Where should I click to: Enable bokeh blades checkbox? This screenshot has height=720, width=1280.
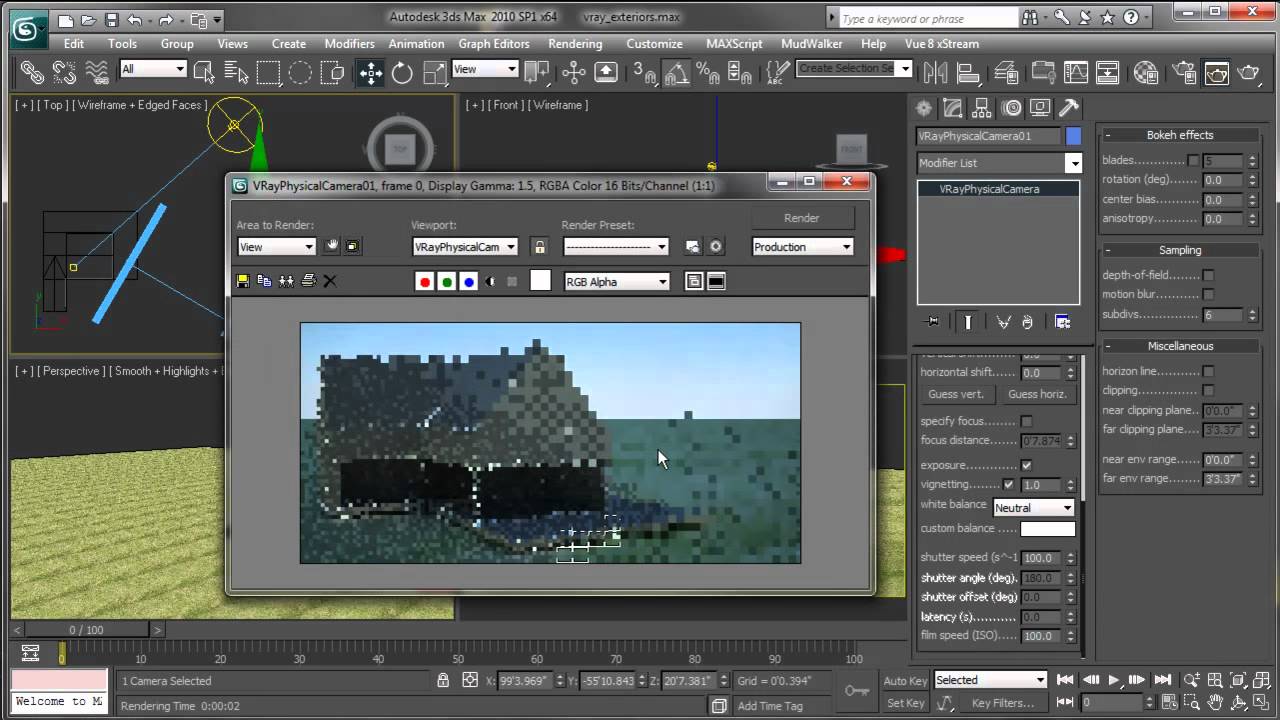click(x=1193, y=160)
